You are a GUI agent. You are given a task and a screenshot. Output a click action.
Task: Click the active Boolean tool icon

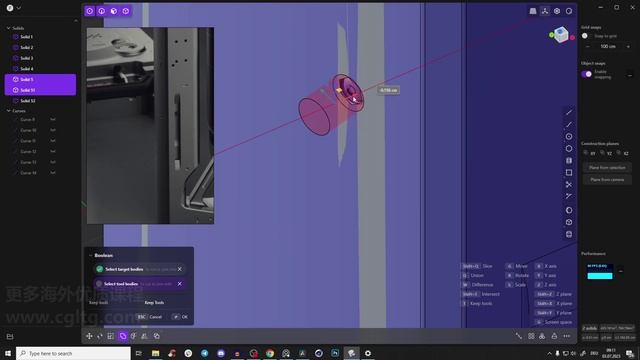(123, 336)
